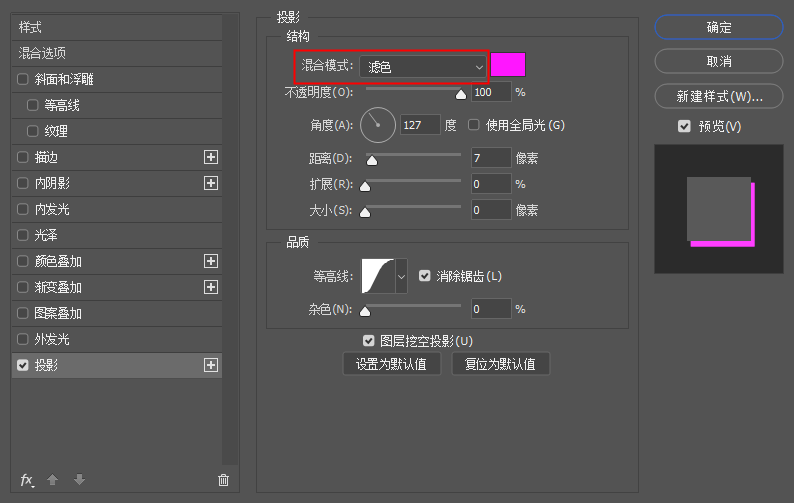Click the 扩展 percentage value field
Image resolution: width=794 pixels, height=503 pixels.
(491, 184)
